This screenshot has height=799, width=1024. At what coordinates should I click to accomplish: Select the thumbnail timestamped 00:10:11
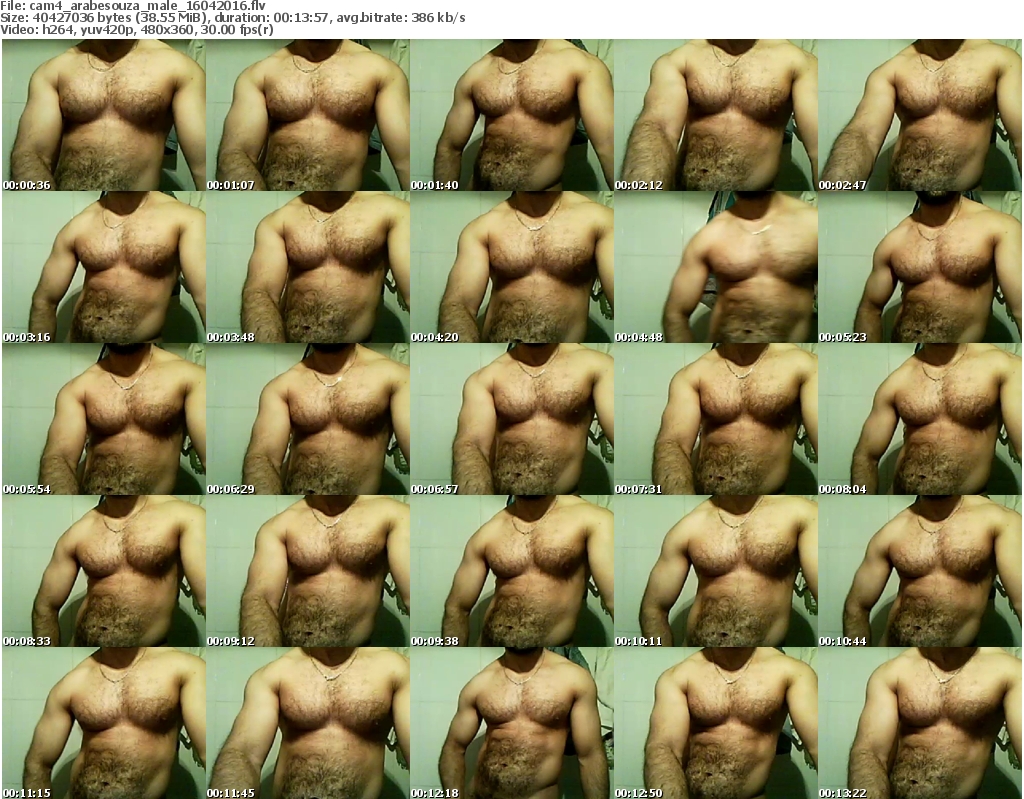[x=716, y=571]
